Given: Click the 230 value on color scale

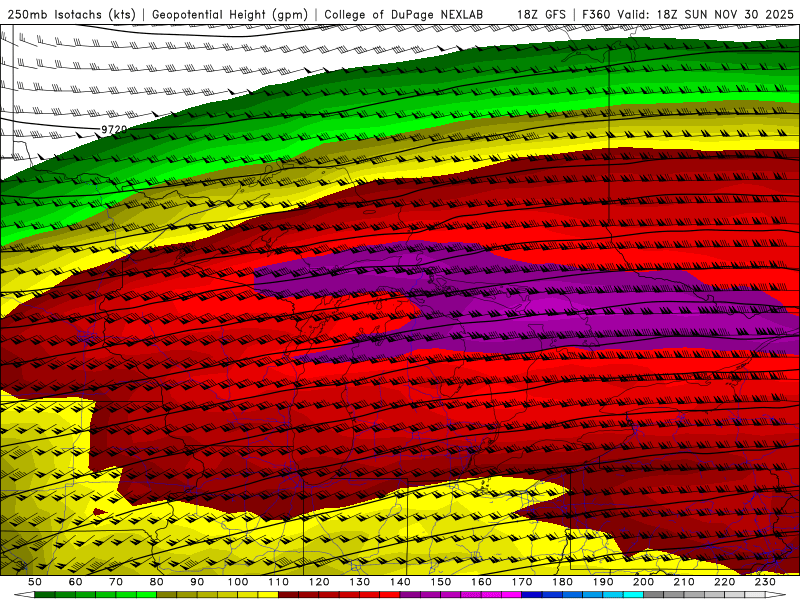Looking at the screenshot, I should coord(765,582).
